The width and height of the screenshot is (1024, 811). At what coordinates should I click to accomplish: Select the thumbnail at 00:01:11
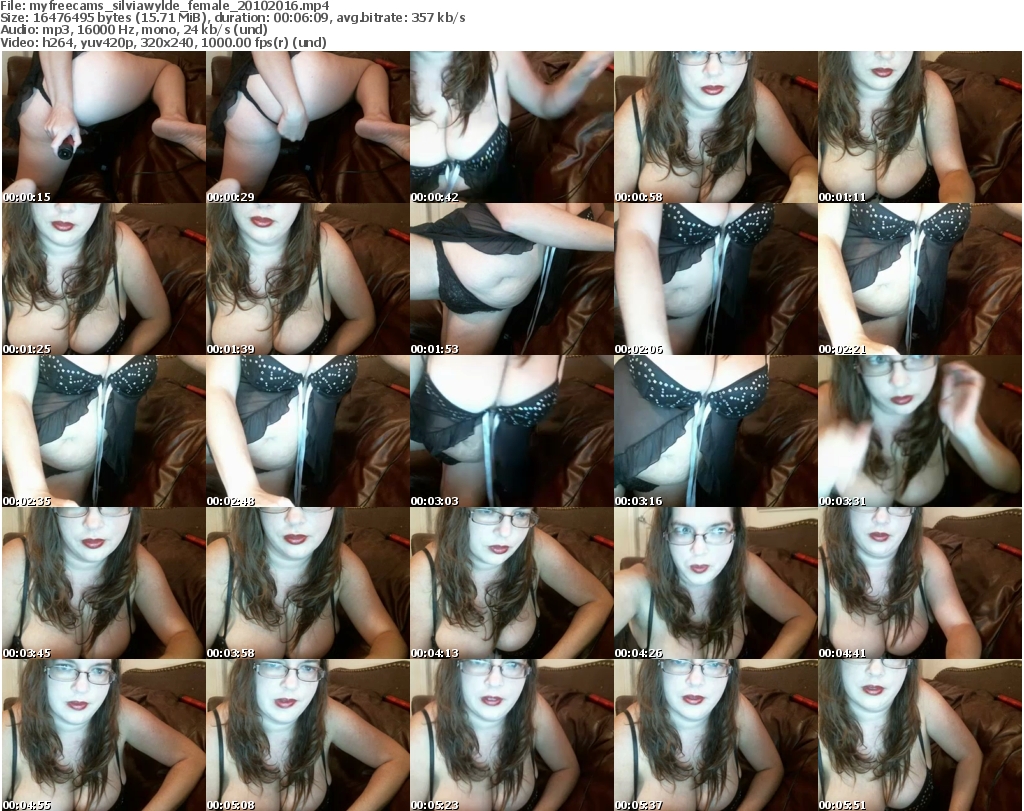click(920, 127)
